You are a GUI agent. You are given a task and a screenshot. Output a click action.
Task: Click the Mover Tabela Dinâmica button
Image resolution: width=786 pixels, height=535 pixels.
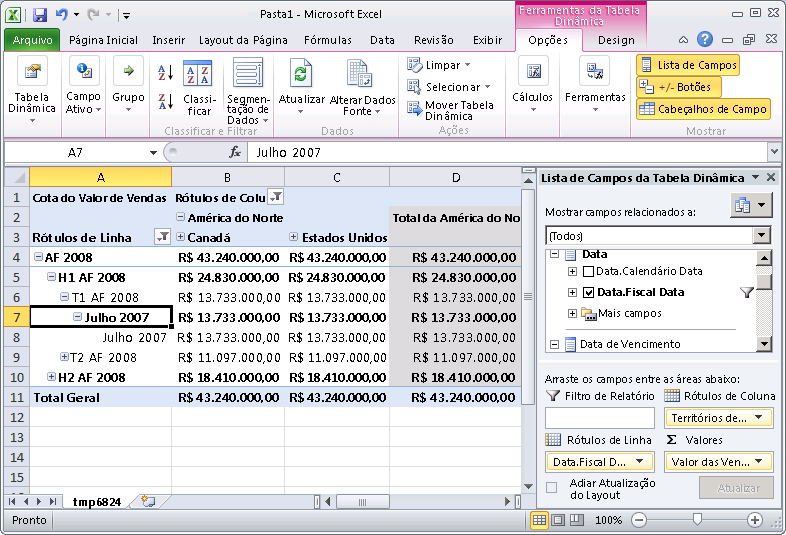point(451,110)
